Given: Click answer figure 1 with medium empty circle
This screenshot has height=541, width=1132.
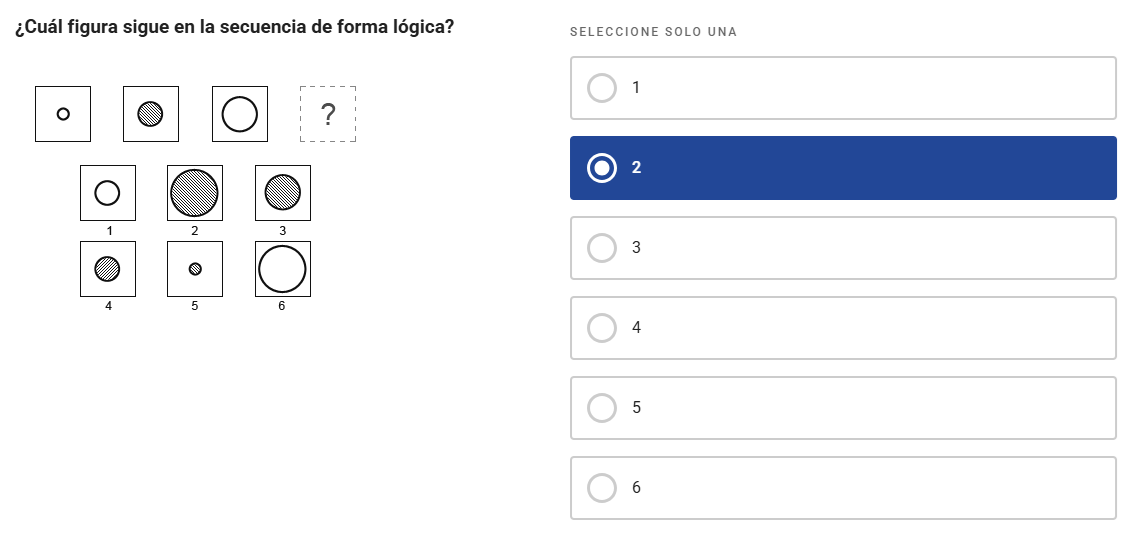Looking at the screenshot, I should pyautogui.click(x=108, y=193).
